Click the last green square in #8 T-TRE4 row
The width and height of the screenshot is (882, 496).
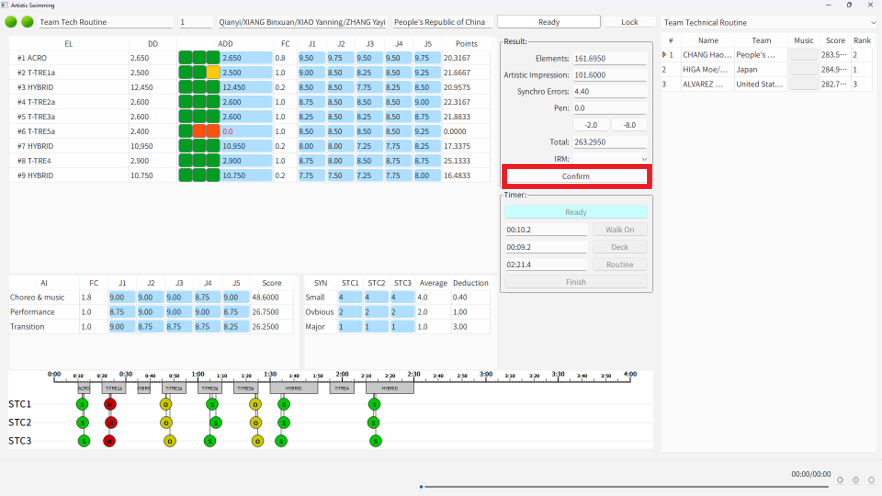[x=213, y=160]
